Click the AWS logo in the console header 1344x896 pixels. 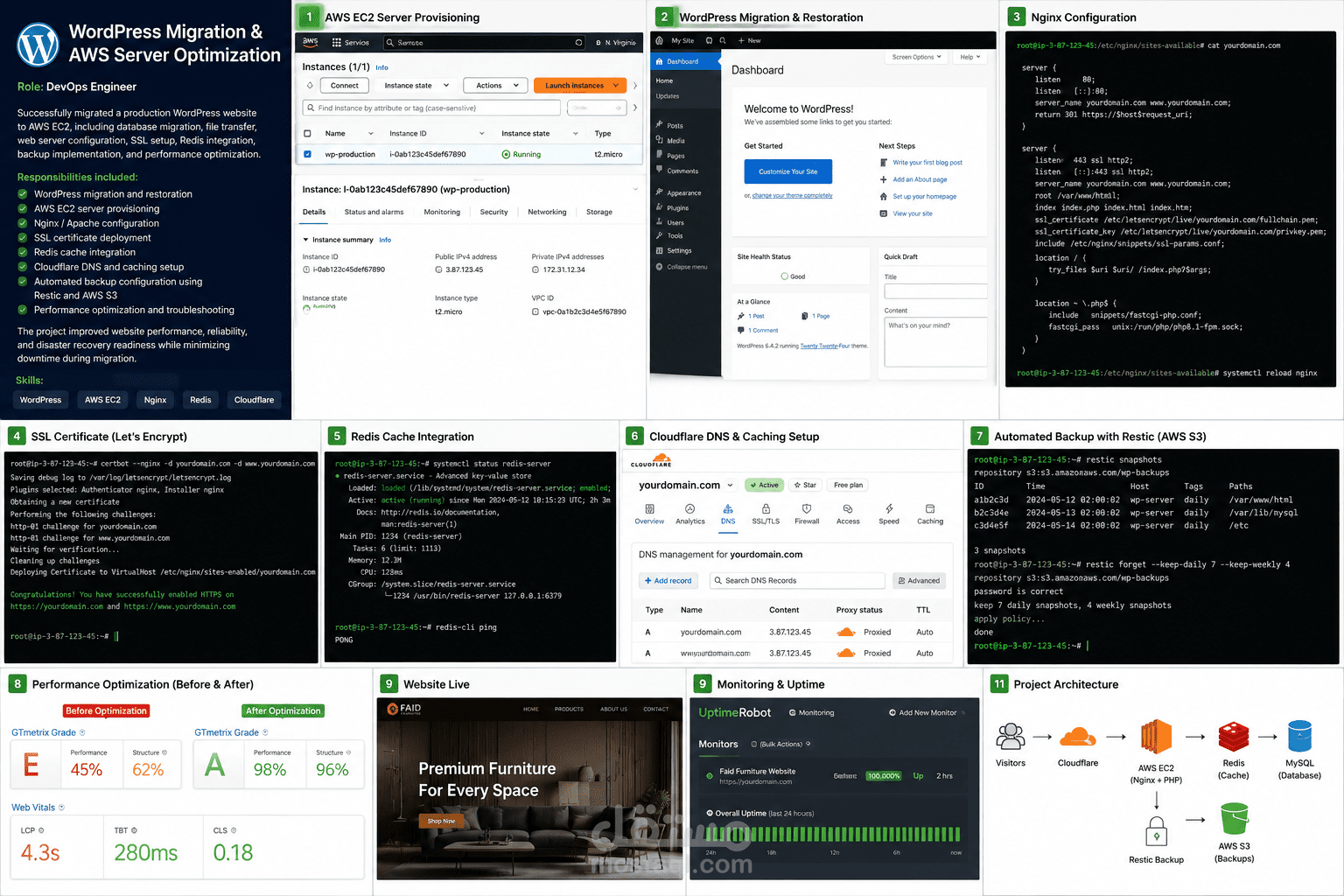(311, 42)
